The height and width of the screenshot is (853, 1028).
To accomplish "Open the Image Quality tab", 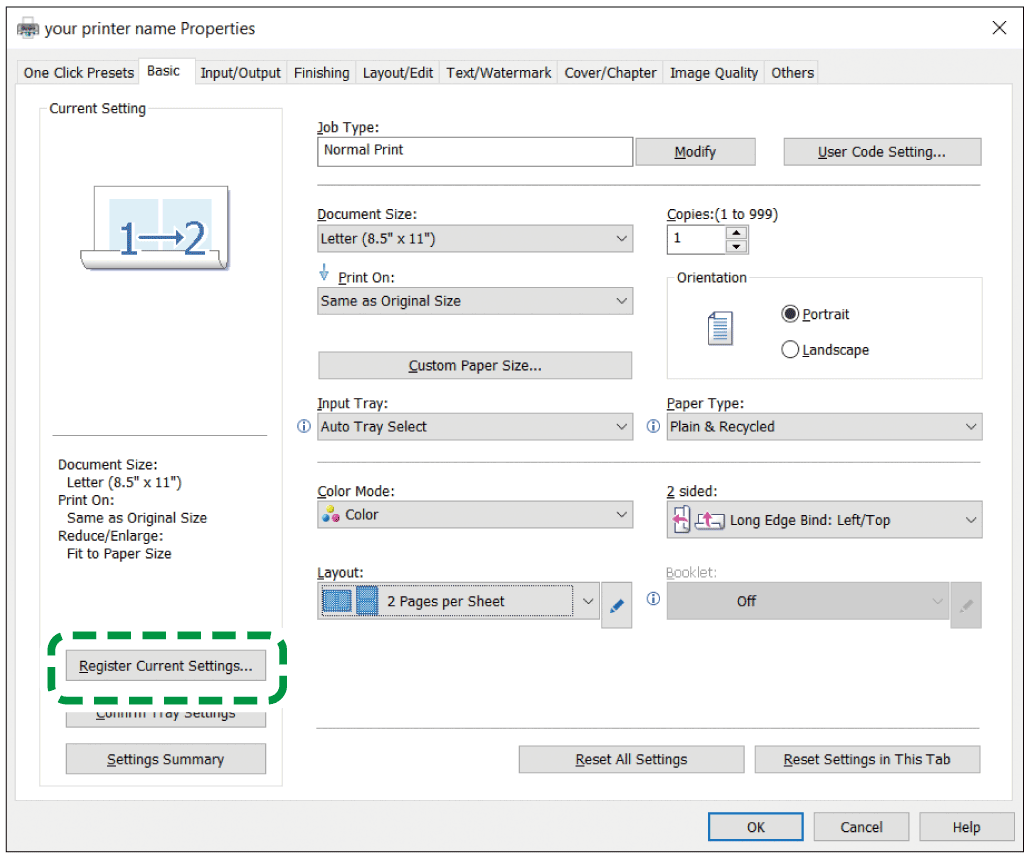I will click(714, 73).
